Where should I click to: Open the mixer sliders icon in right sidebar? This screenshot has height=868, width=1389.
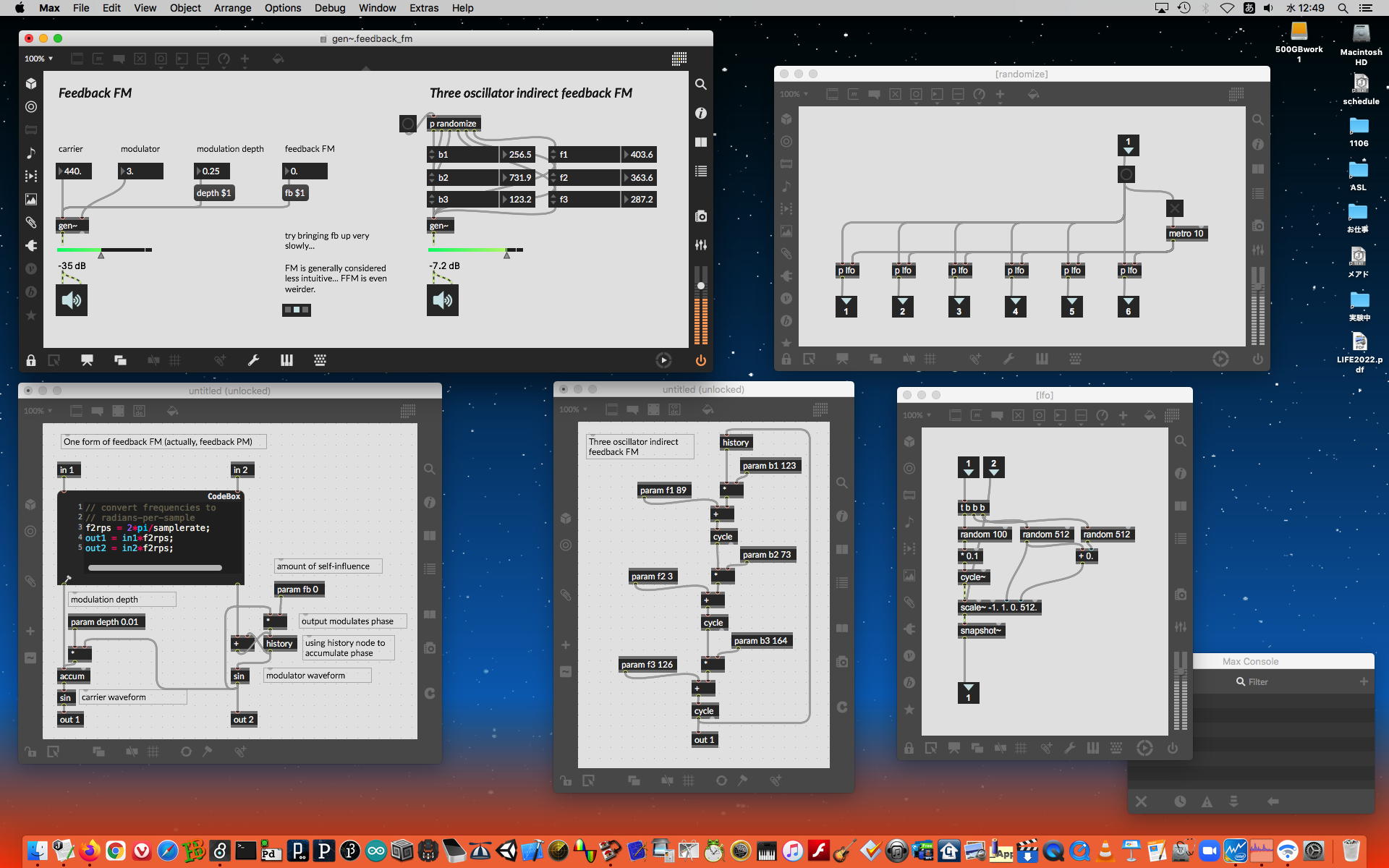700,245
